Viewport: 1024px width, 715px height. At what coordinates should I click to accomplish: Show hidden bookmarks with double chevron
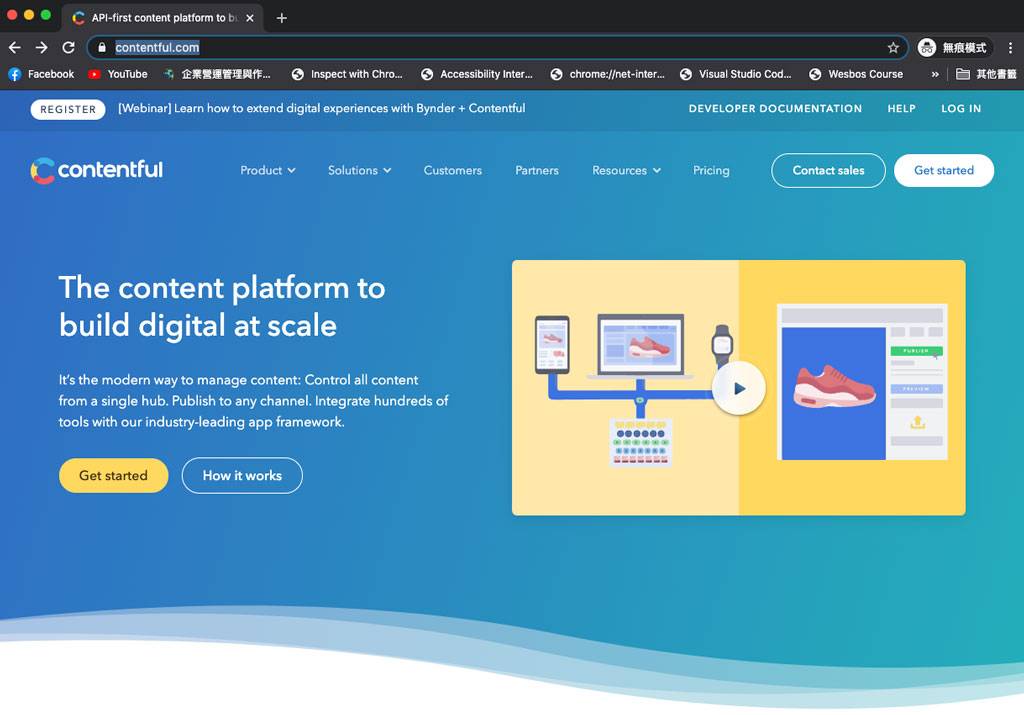click(x=935, y=74)
